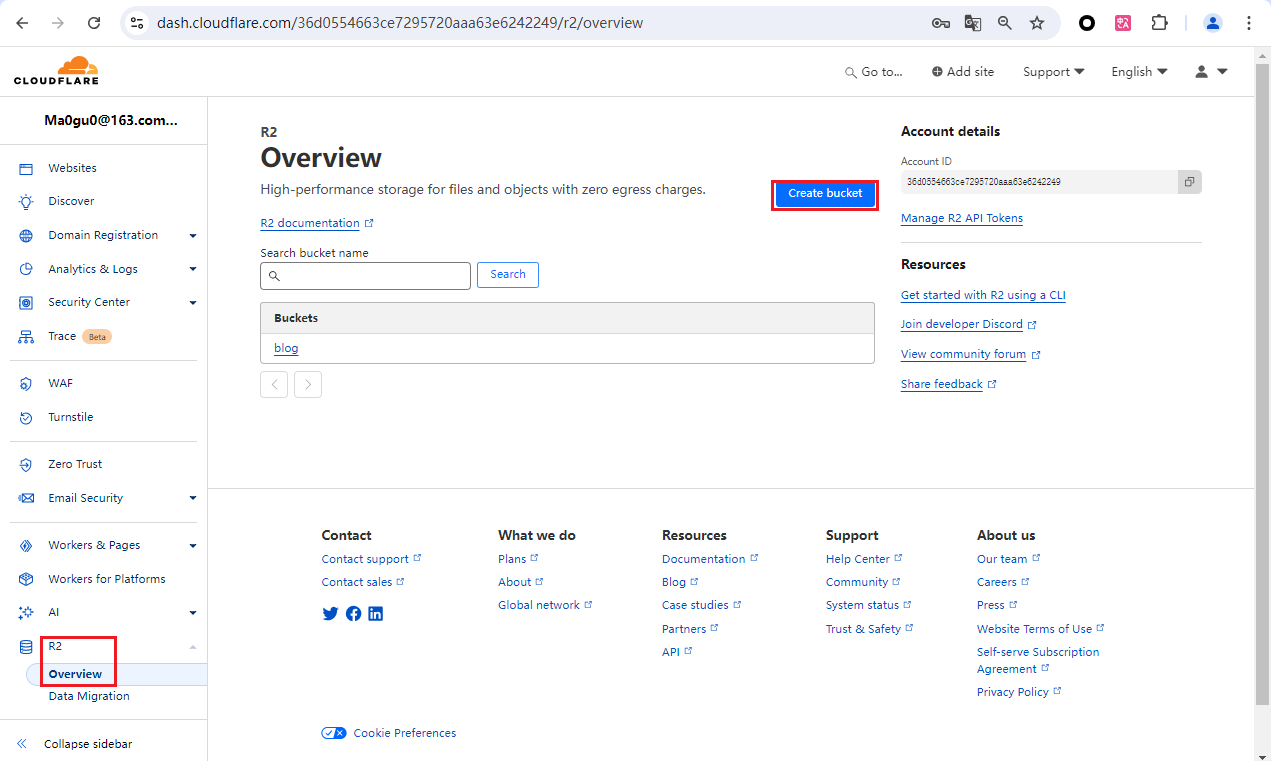Click the WAF shield icon

[x=26, y=384]
